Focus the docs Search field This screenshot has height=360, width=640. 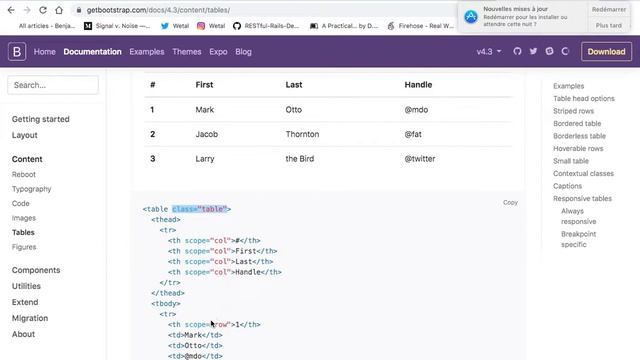[x=53, y=85]
